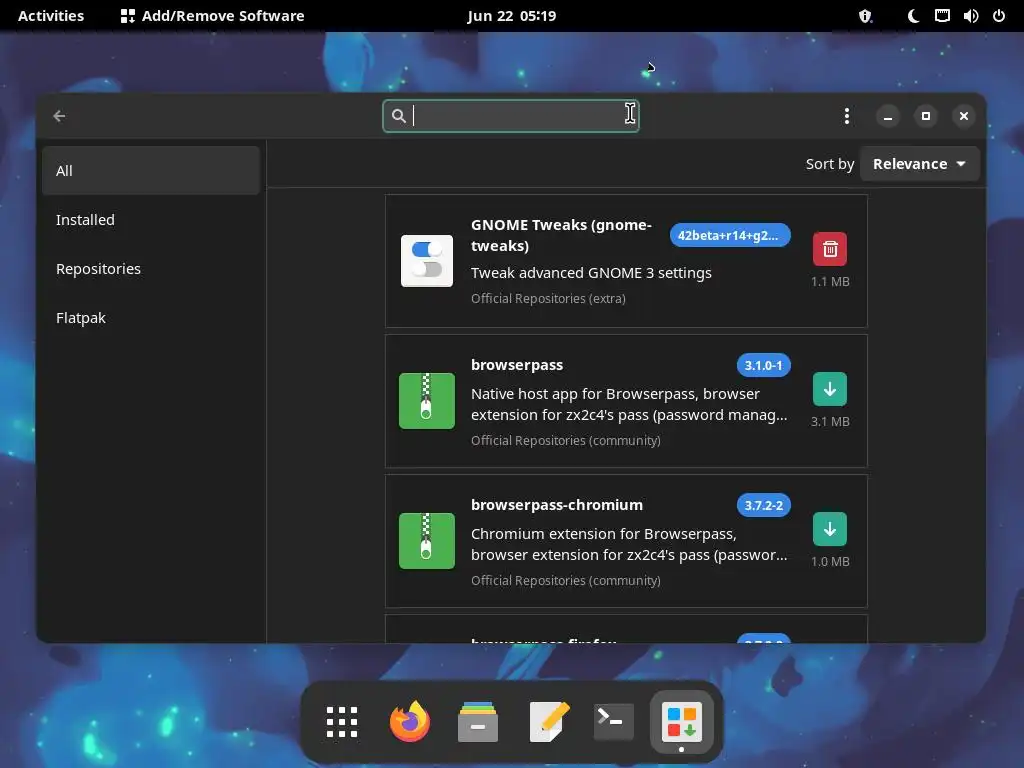The width and height of the screenshot is (1024, 768).
Task: Click the 1.1 MB size label
Action: click(830, 281)
